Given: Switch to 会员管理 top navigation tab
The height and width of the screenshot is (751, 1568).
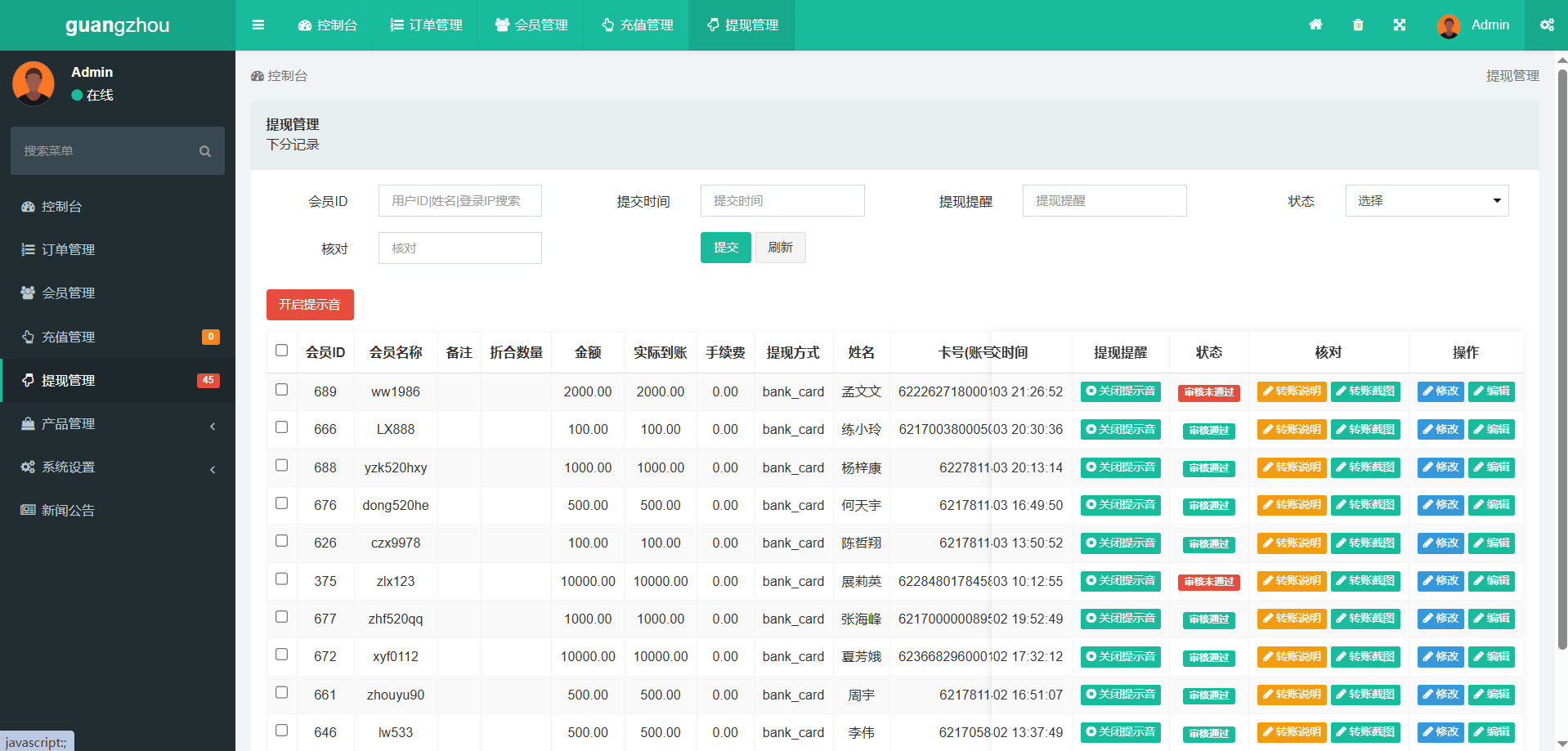Looking at the screenshot, I should [x=531, y=25].
